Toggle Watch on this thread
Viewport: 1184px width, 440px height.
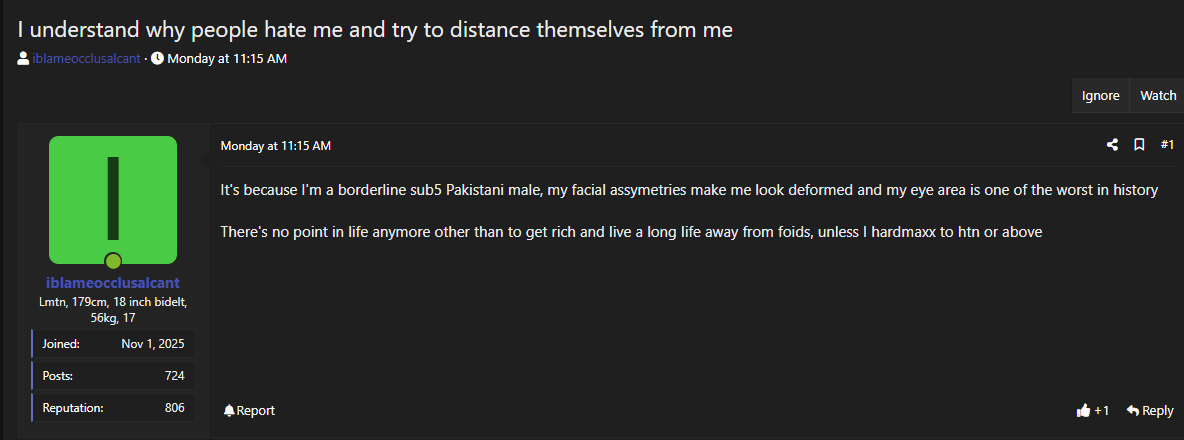click(1158, 96)
